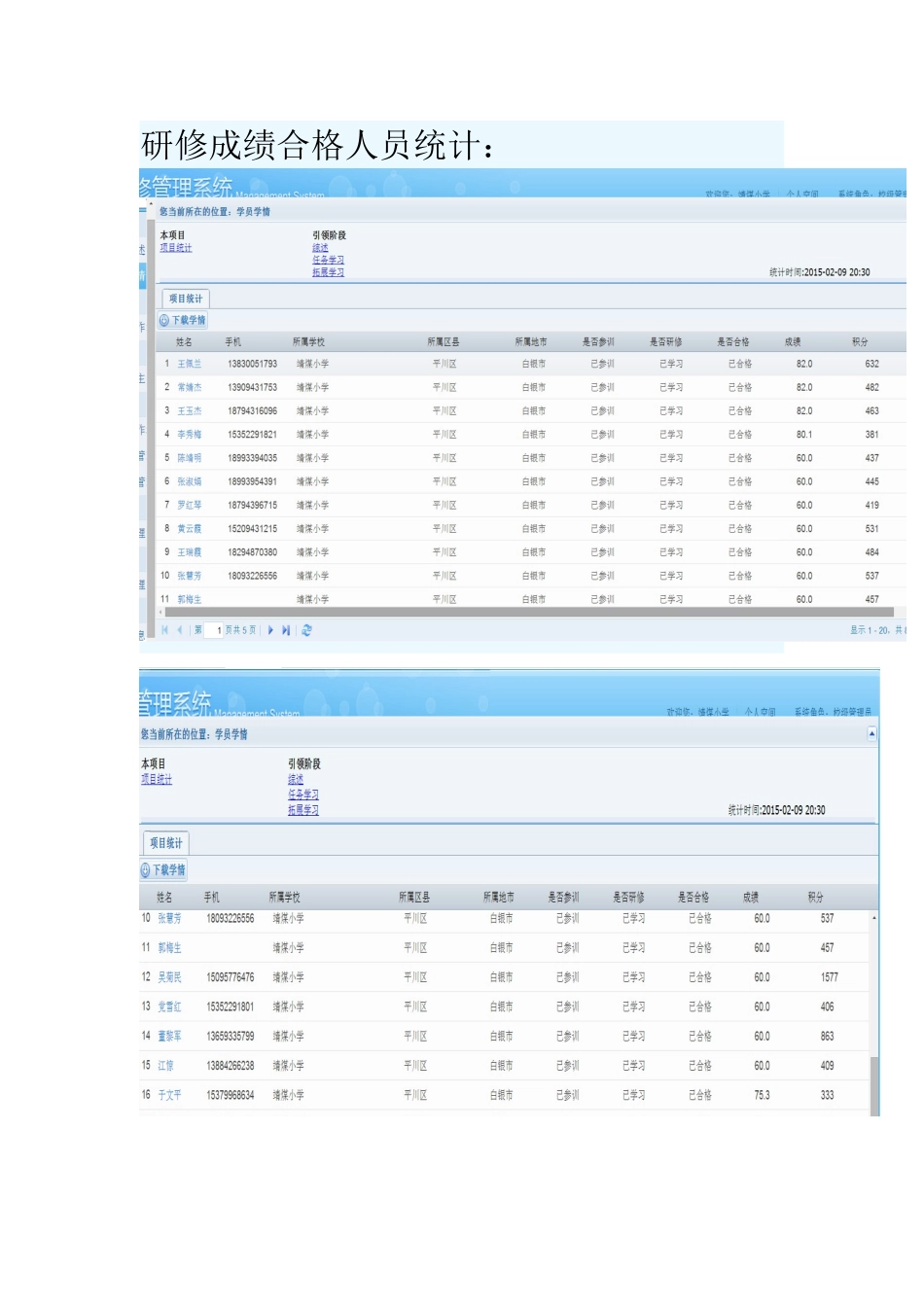Open 项目统计 tab in the upper screenshot
This screenshot has height=1307, width=924.
tap(186, 299)
